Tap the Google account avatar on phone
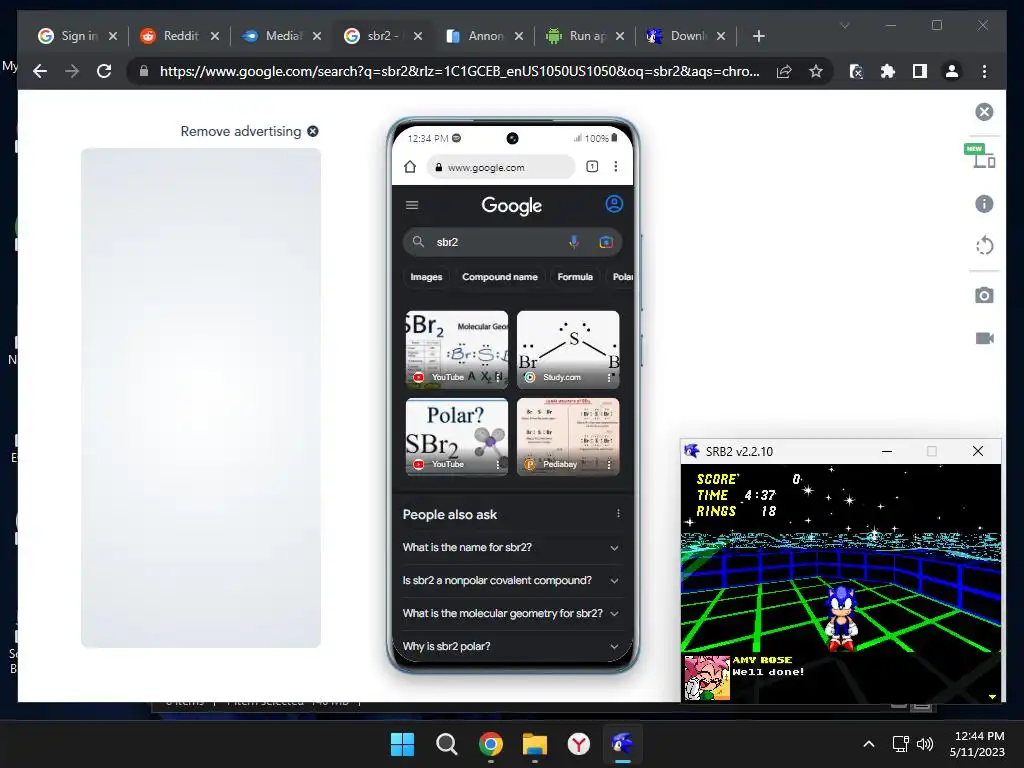The image size is (1024, 768). [x=614, y=204]
